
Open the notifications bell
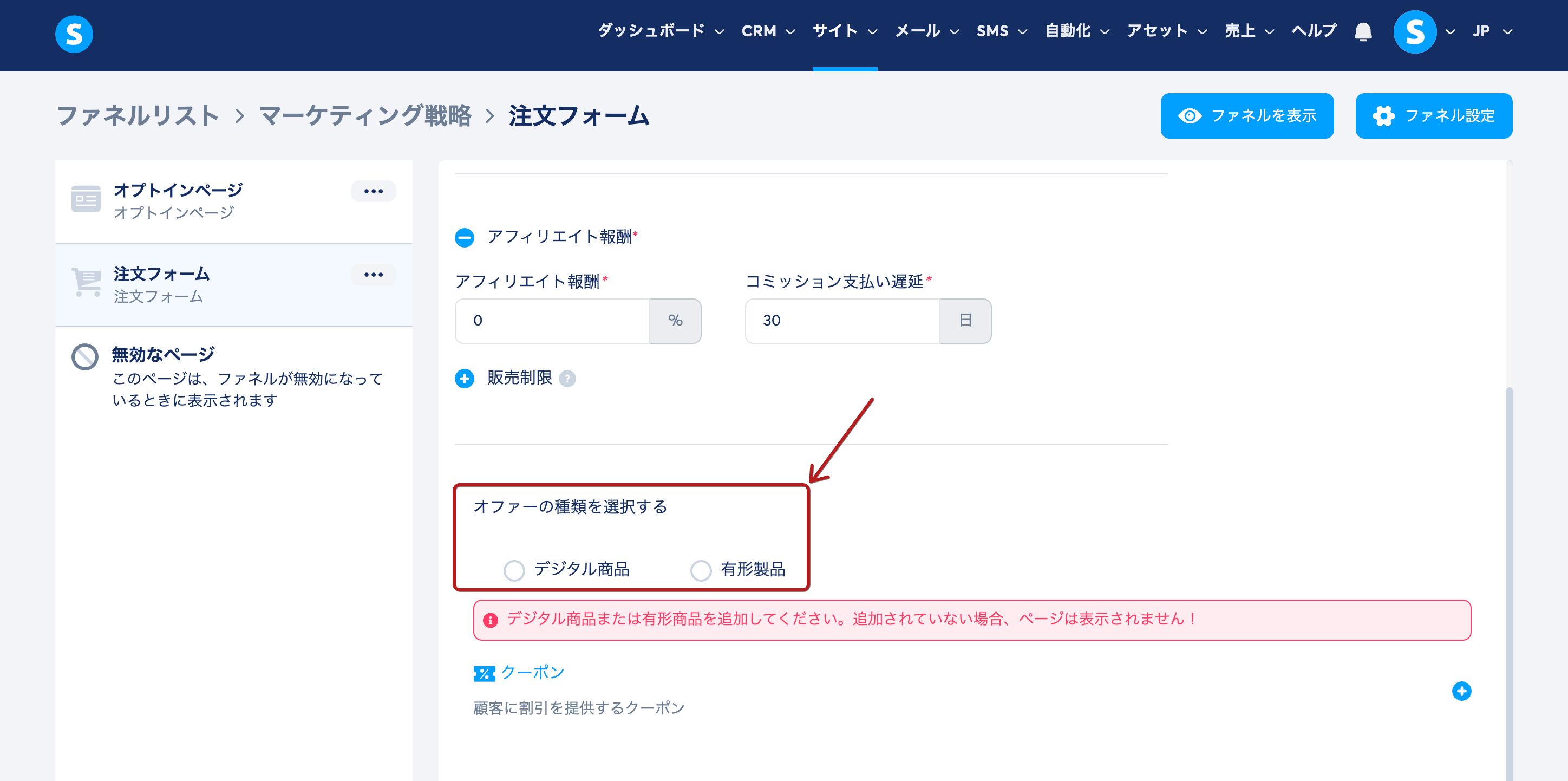pyautogui.click(x=1363, y=31)
